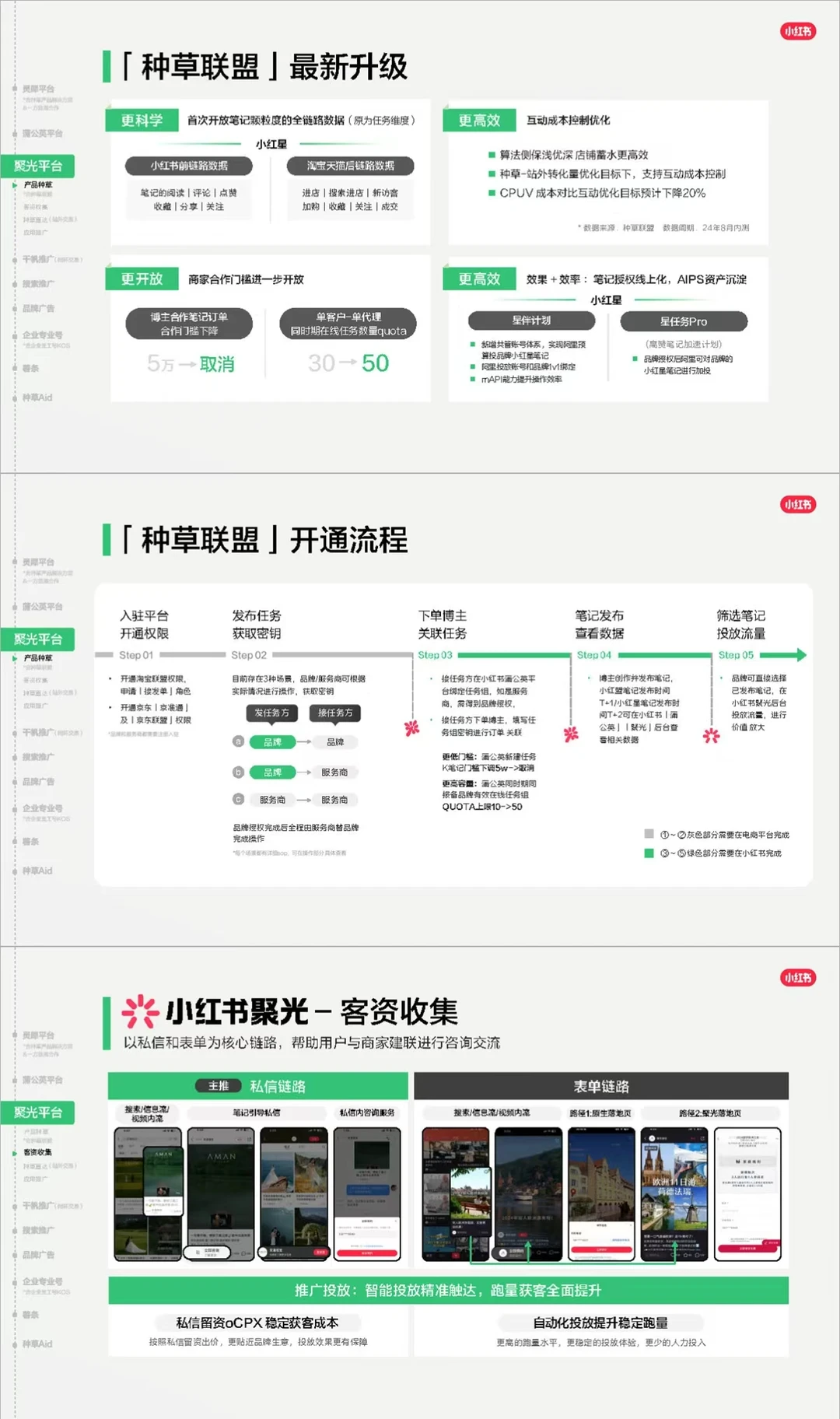
Task: Click the 博主合作笔记订单 合作门槛下降 pill
Action: [189, 324]
